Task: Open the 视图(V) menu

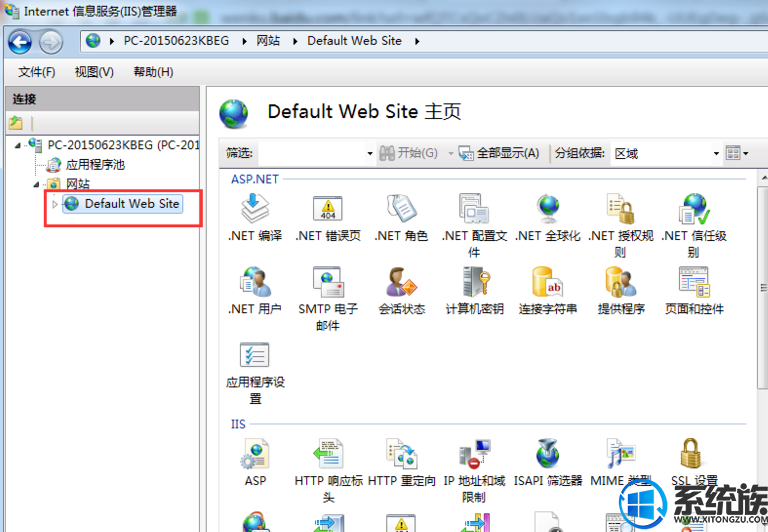Action: [94, 72]
